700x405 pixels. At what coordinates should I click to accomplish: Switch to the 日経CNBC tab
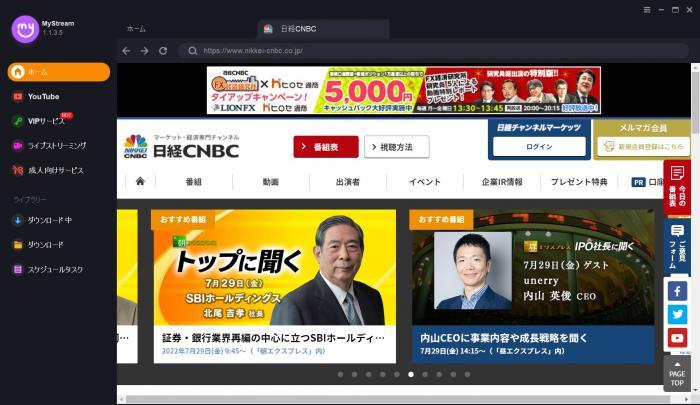pos(323,29)
